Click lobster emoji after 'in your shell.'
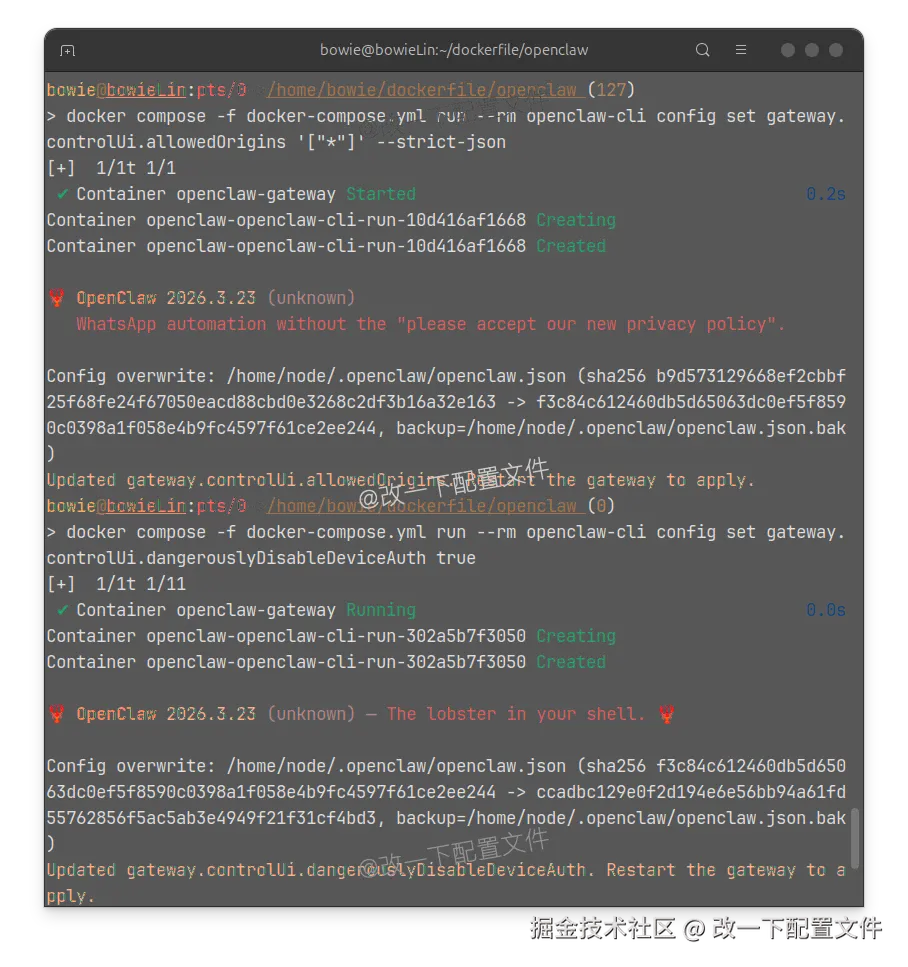The width and height of the screenshot is (908, 967). tap(666, 714)
